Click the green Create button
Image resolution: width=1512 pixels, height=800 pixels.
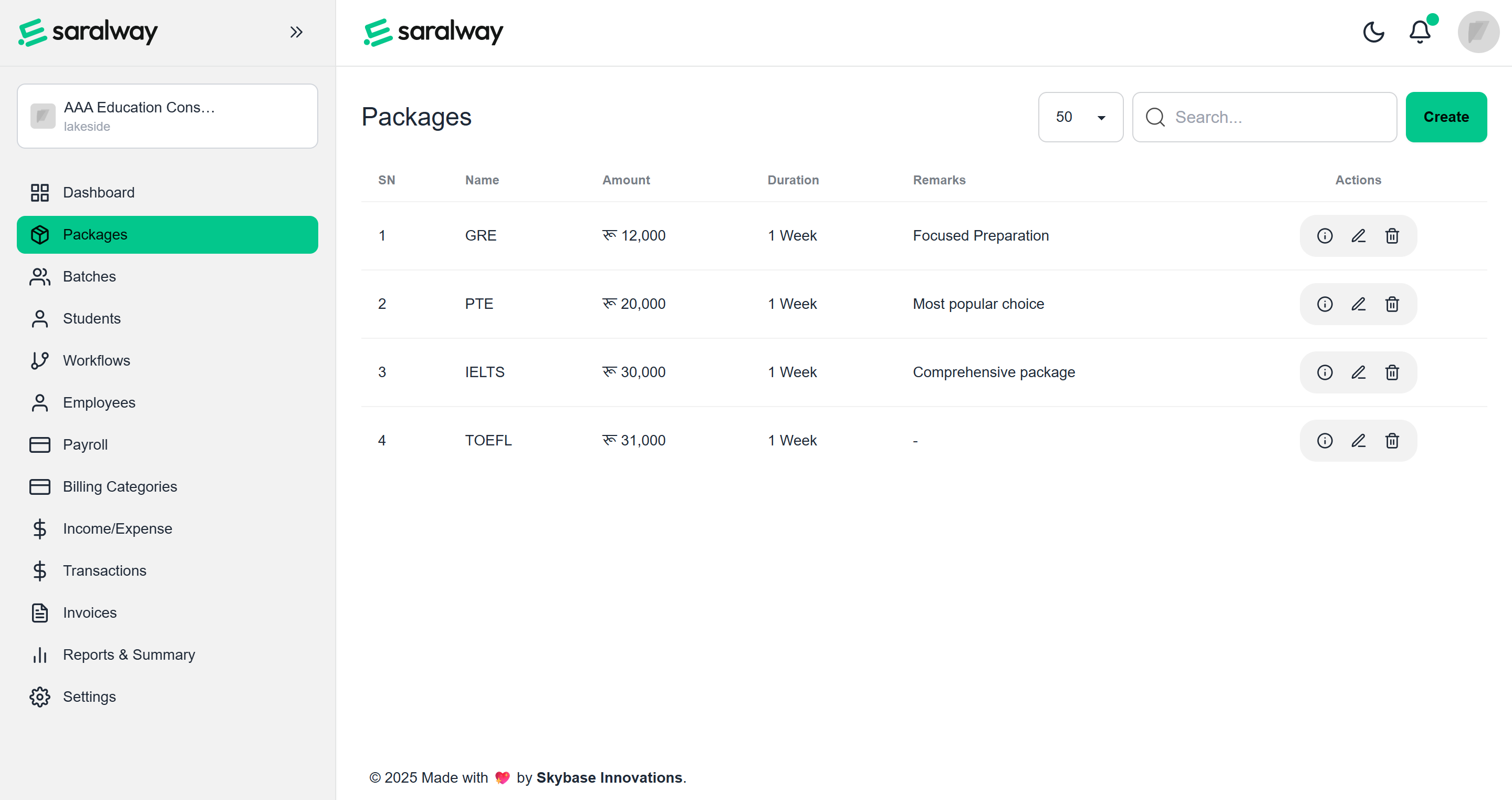tap(1446, 117)
